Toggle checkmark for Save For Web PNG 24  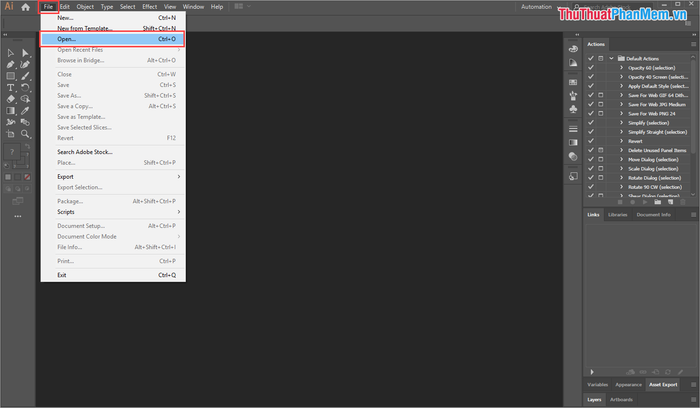(x=591, y=113)
